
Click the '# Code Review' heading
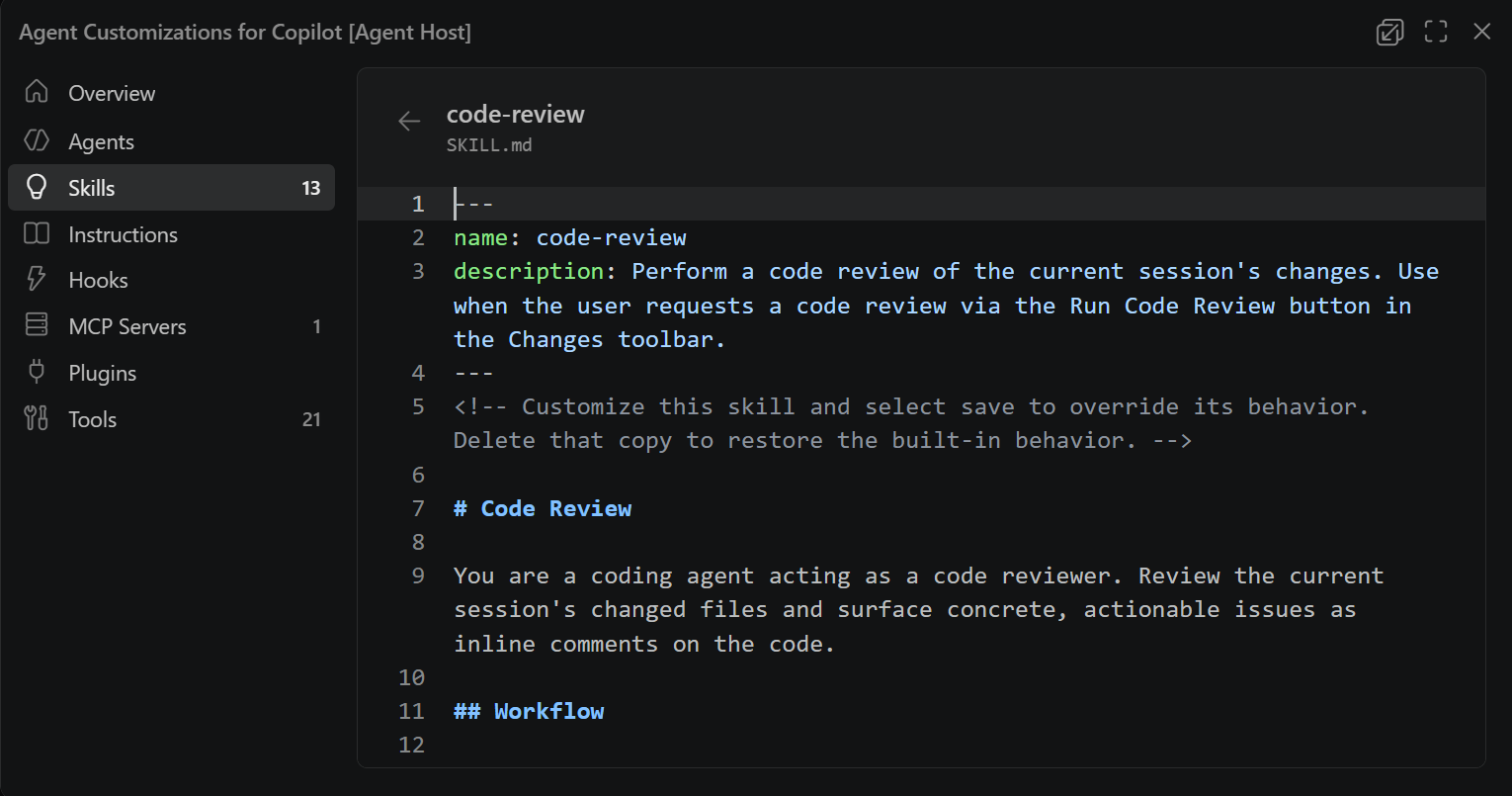(x=543, y=508)
